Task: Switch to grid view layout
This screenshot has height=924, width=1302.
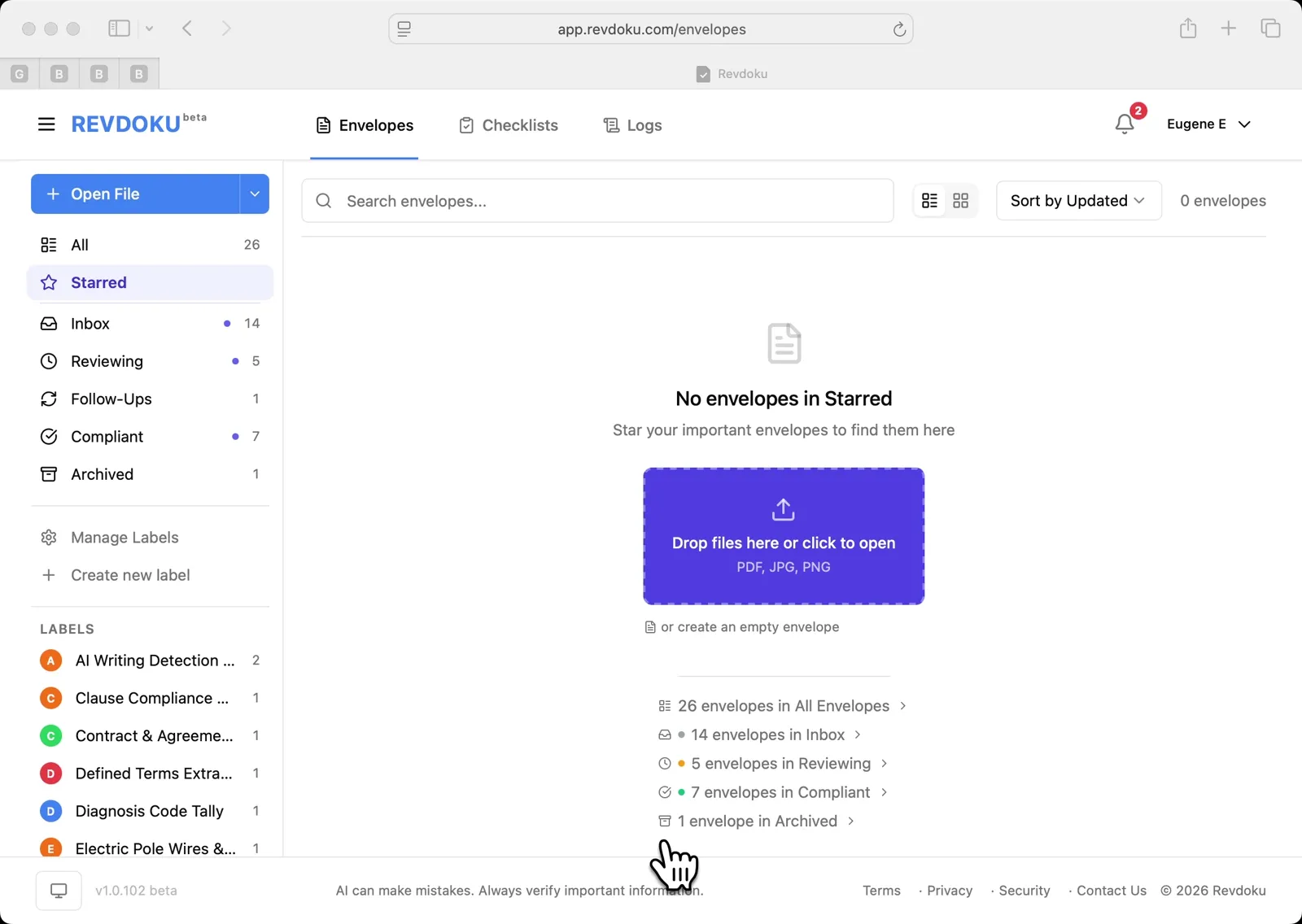Action: [x=961, y=200]
